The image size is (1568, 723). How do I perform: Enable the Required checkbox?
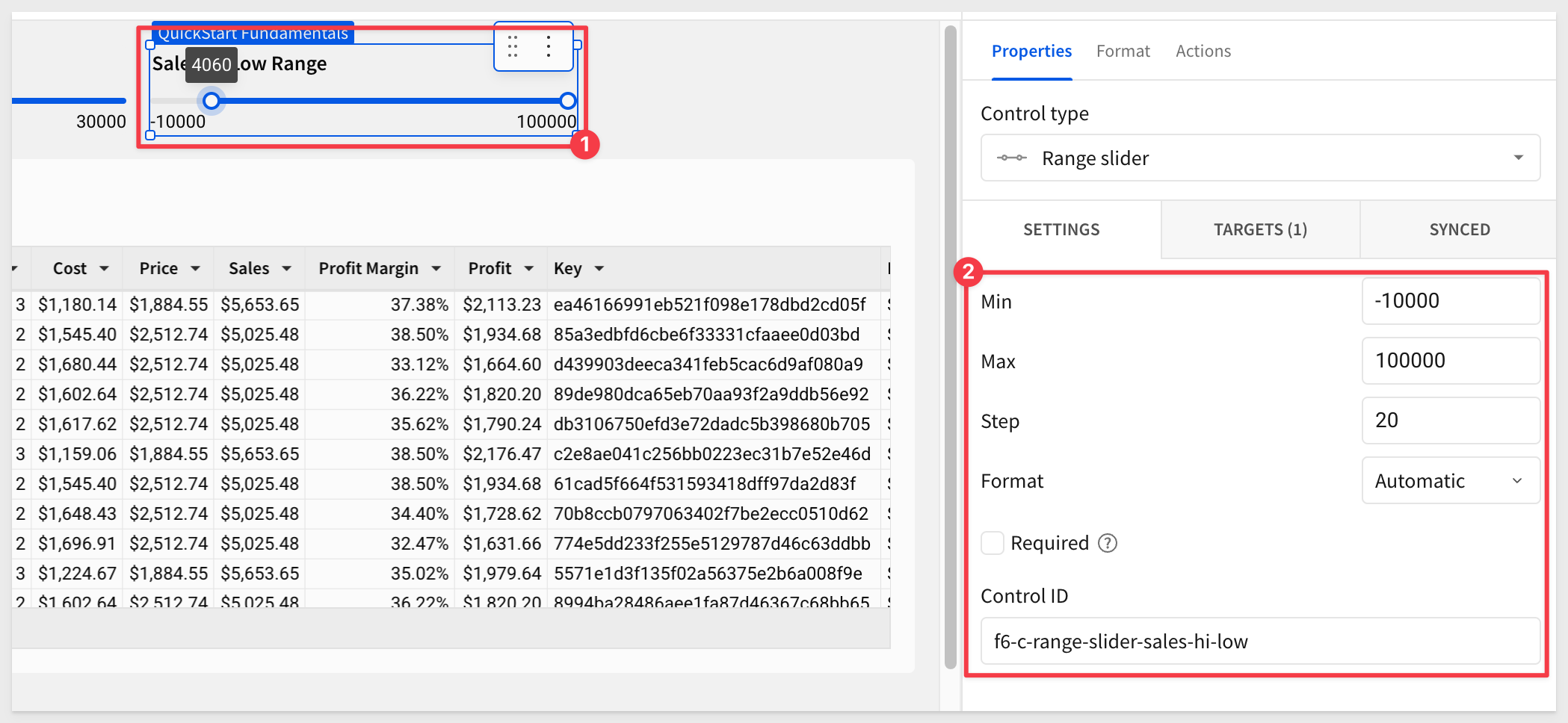993,543
